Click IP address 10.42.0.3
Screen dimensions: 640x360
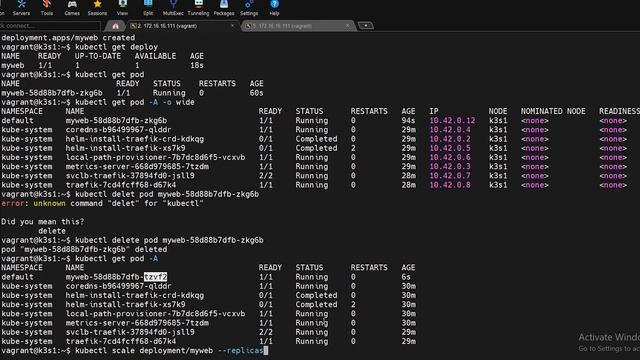tap(450, 167)
